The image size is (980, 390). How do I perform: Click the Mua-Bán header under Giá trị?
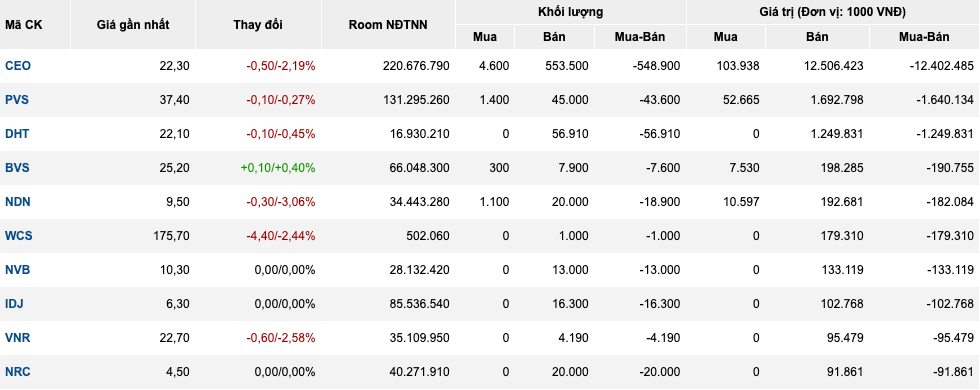coord(924,37)
